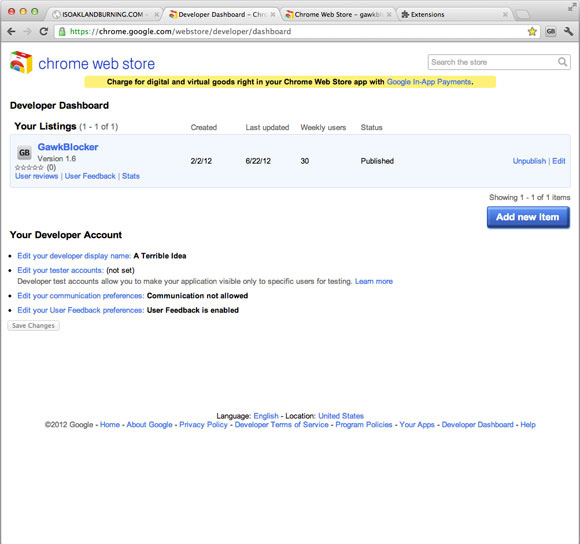Viewport: 580px width, 544px height.
Task: Toggle fullscreen arrows at window corner
Action: click(571, 7)
